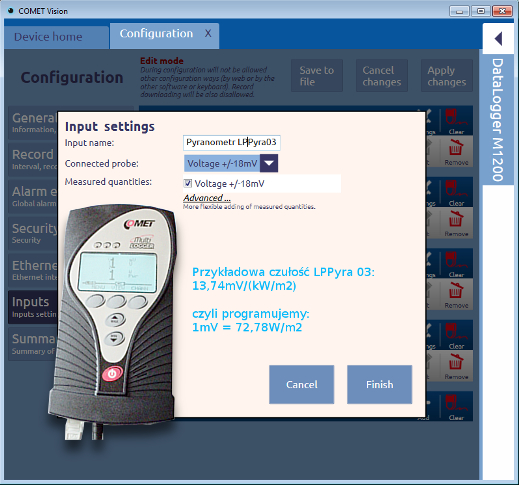Open the Alarm section in the sidebar

click(x=33, y=197)
